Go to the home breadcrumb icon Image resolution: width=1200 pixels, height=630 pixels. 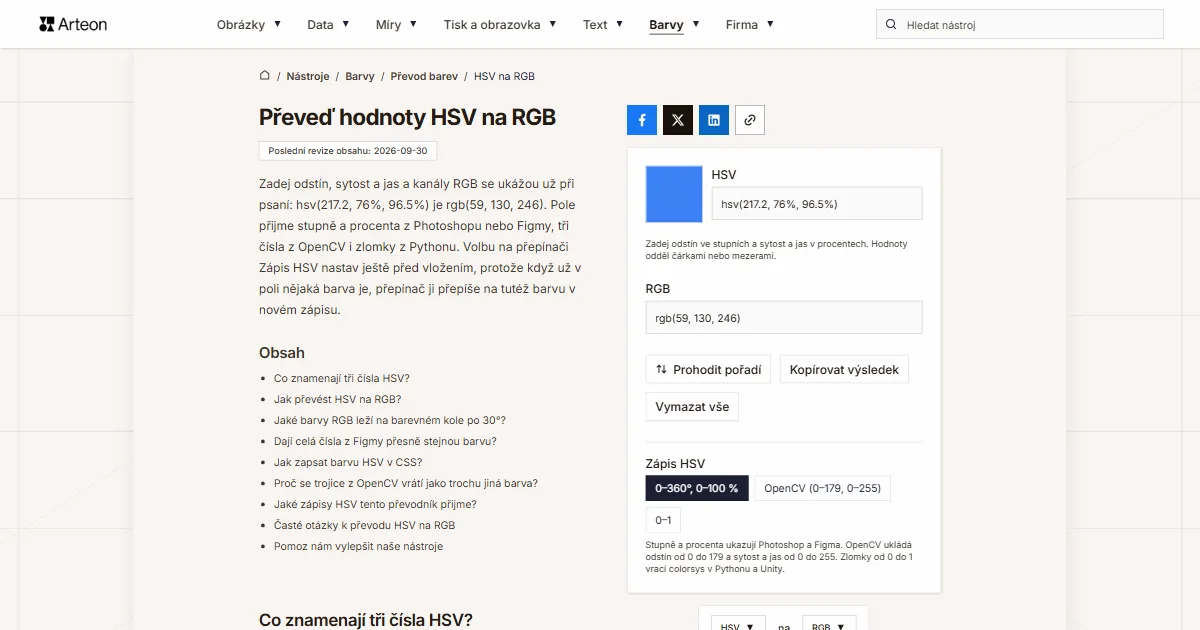265,76
